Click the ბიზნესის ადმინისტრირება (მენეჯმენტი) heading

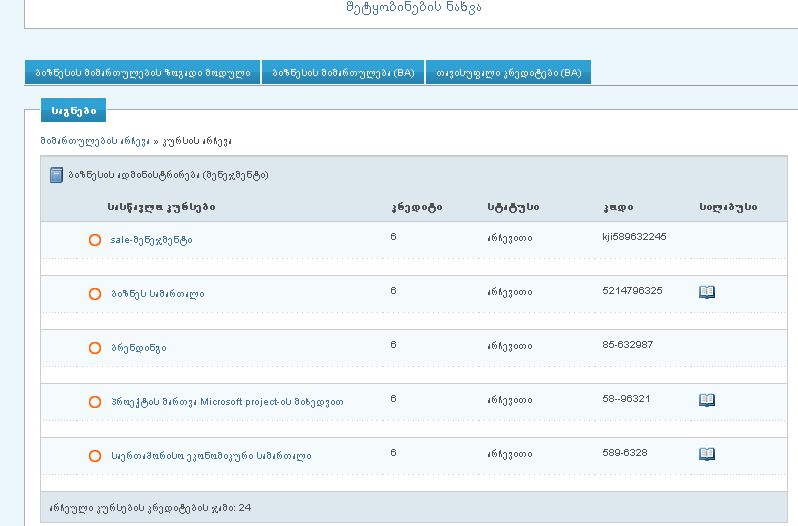168,175
